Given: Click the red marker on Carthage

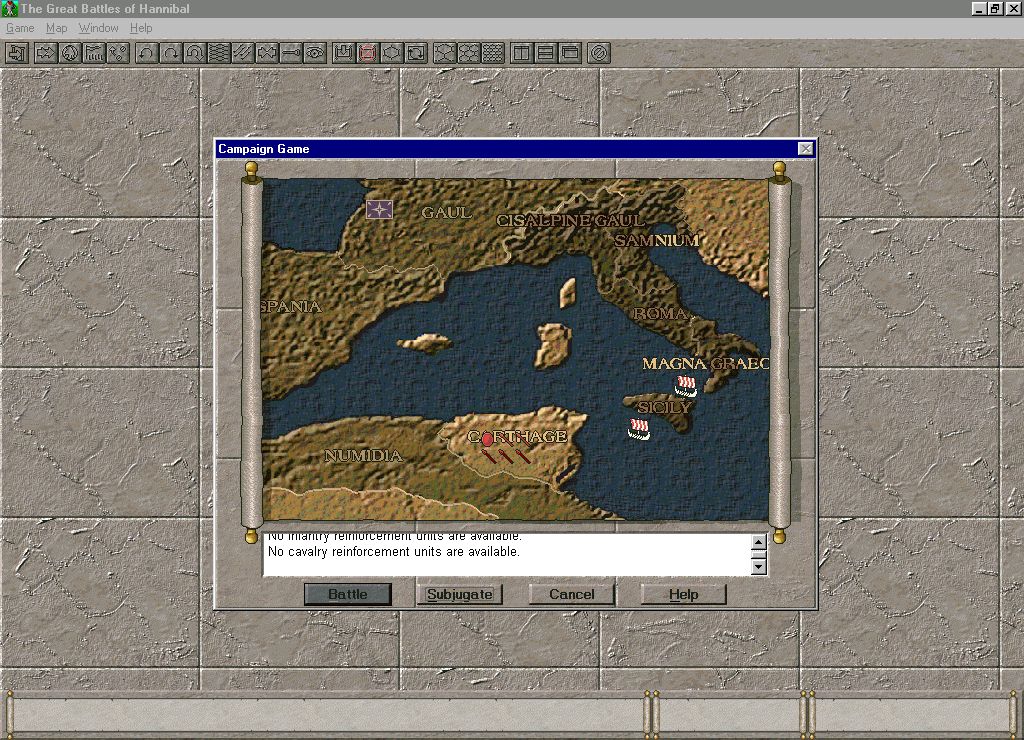Looking at the screenshot, I should (x=487, y=440).
